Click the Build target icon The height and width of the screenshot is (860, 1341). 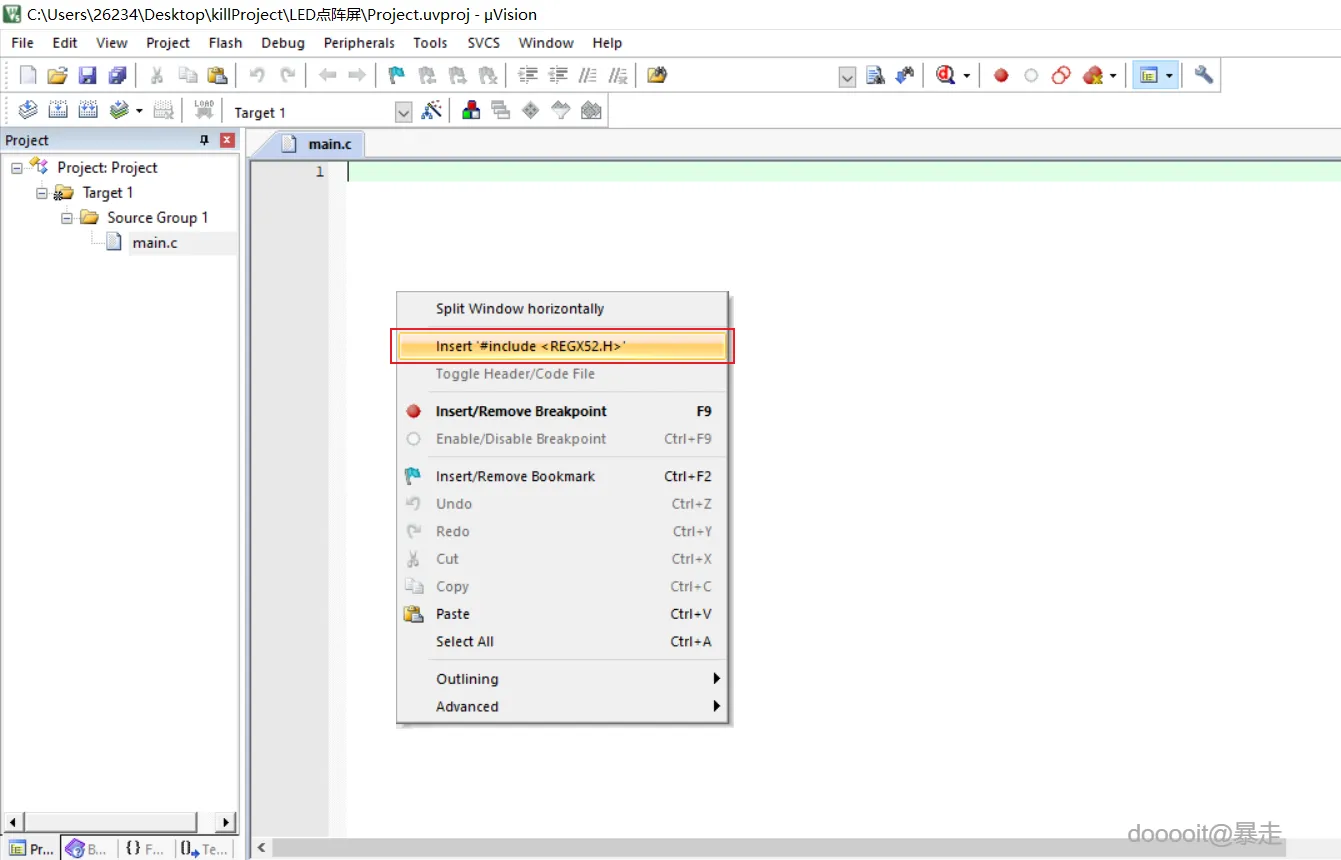click(x=58, y=111)
